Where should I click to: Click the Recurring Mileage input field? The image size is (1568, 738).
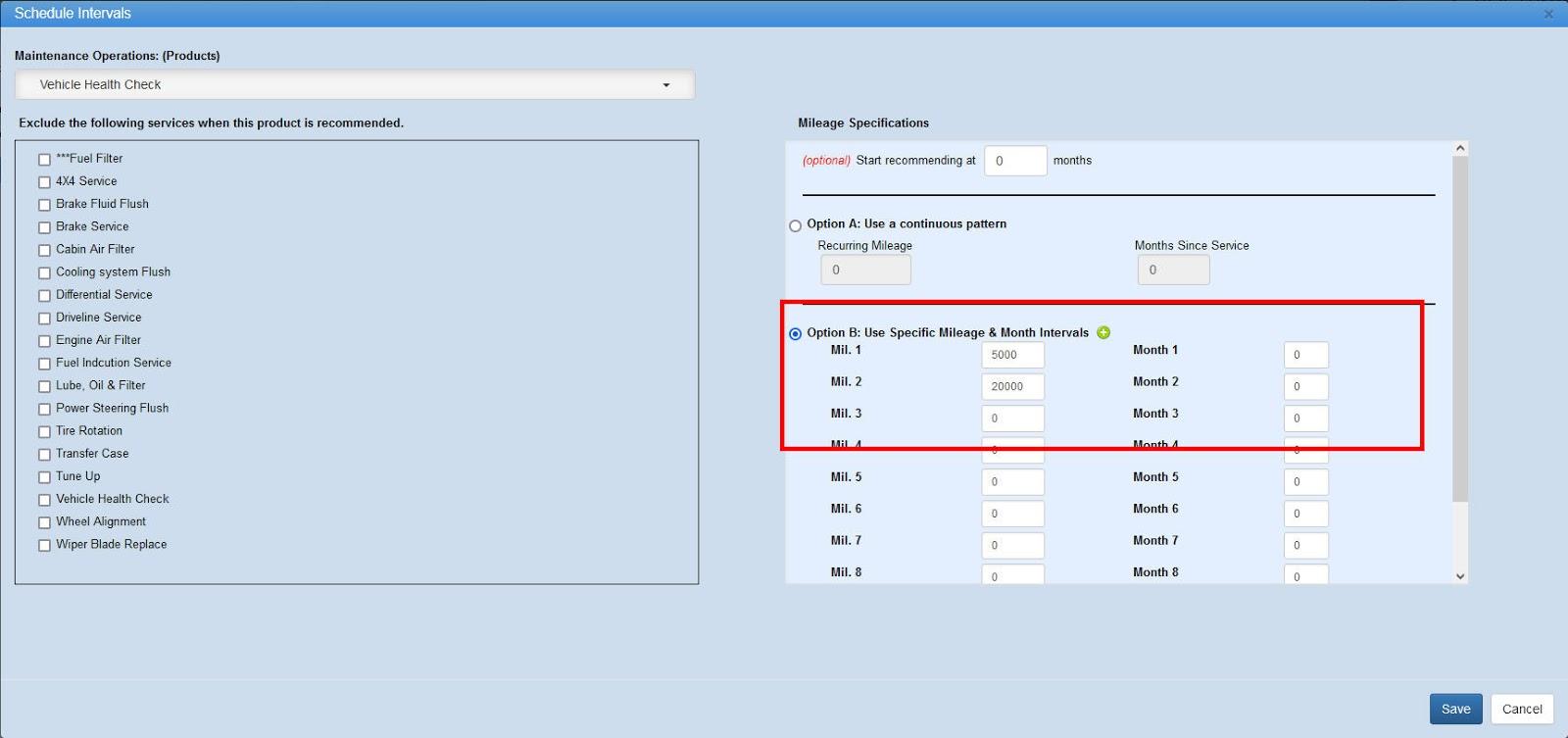click(865, 270)
